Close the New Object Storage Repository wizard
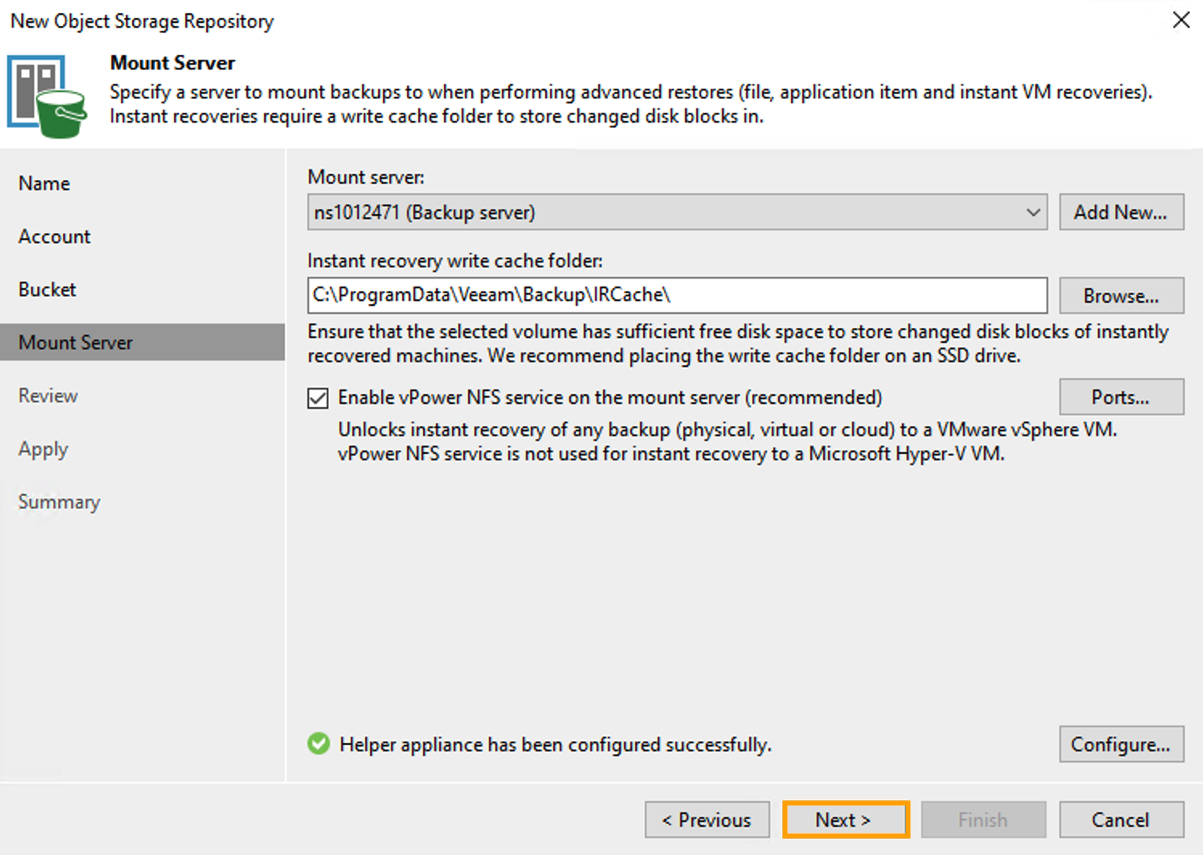The height and width of the screenshot is (855, 1203). [1180, 20]
